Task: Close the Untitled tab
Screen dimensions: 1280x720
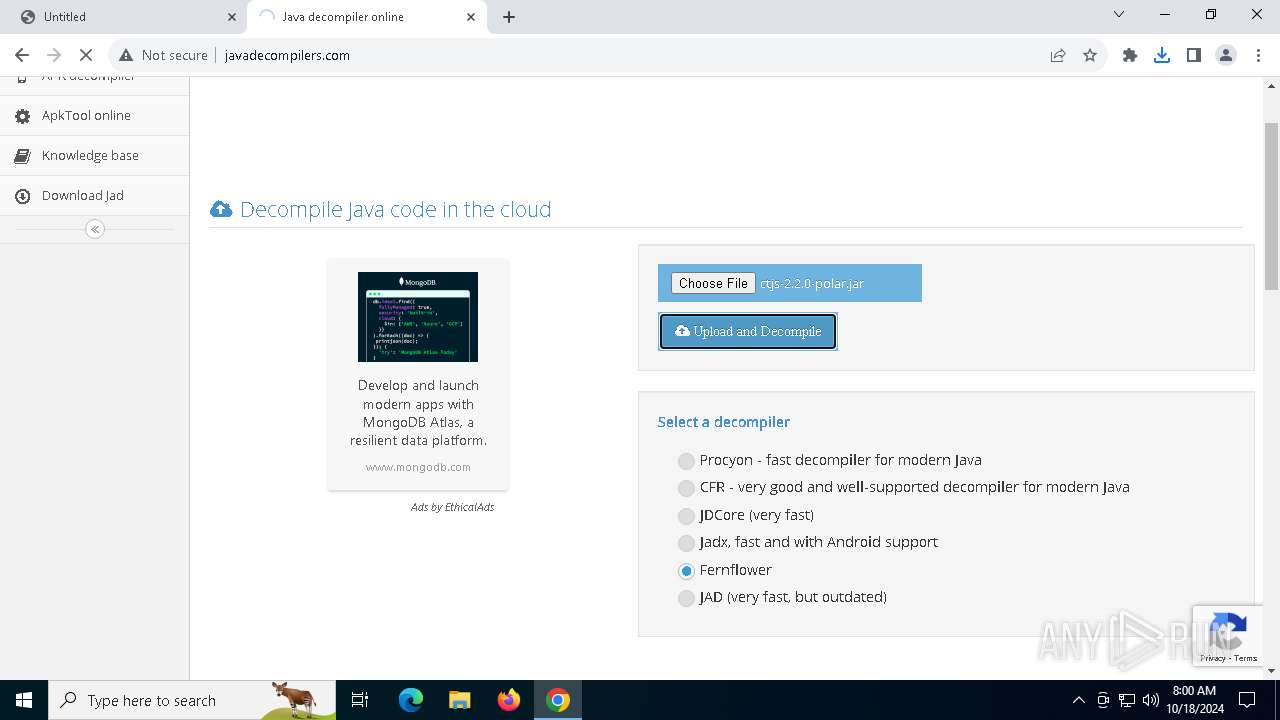Action: click(x=232, y=17)
